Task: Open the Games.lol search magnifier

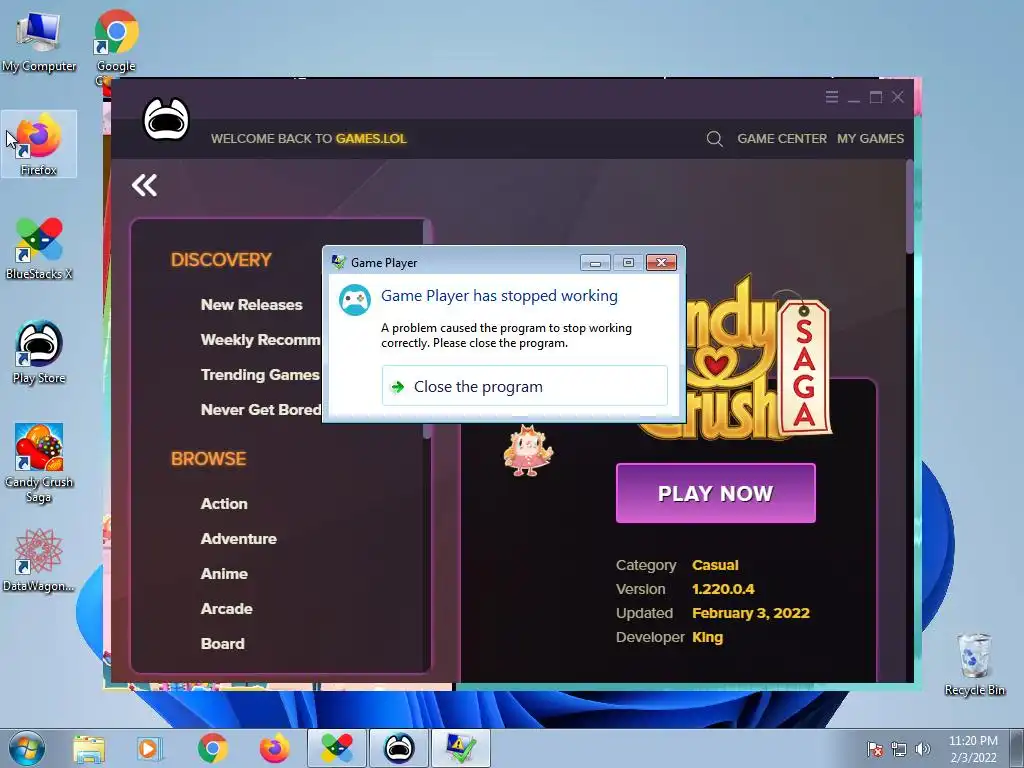Action: [x=714, y=138]
